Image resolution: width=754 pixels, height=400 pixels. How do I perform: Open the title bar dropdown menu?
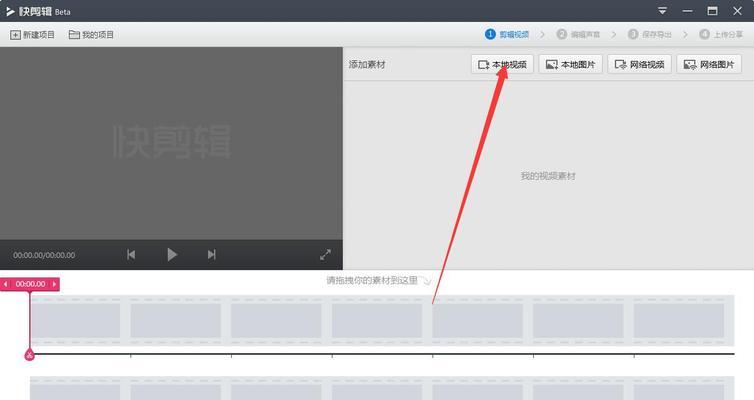[662, 11]
